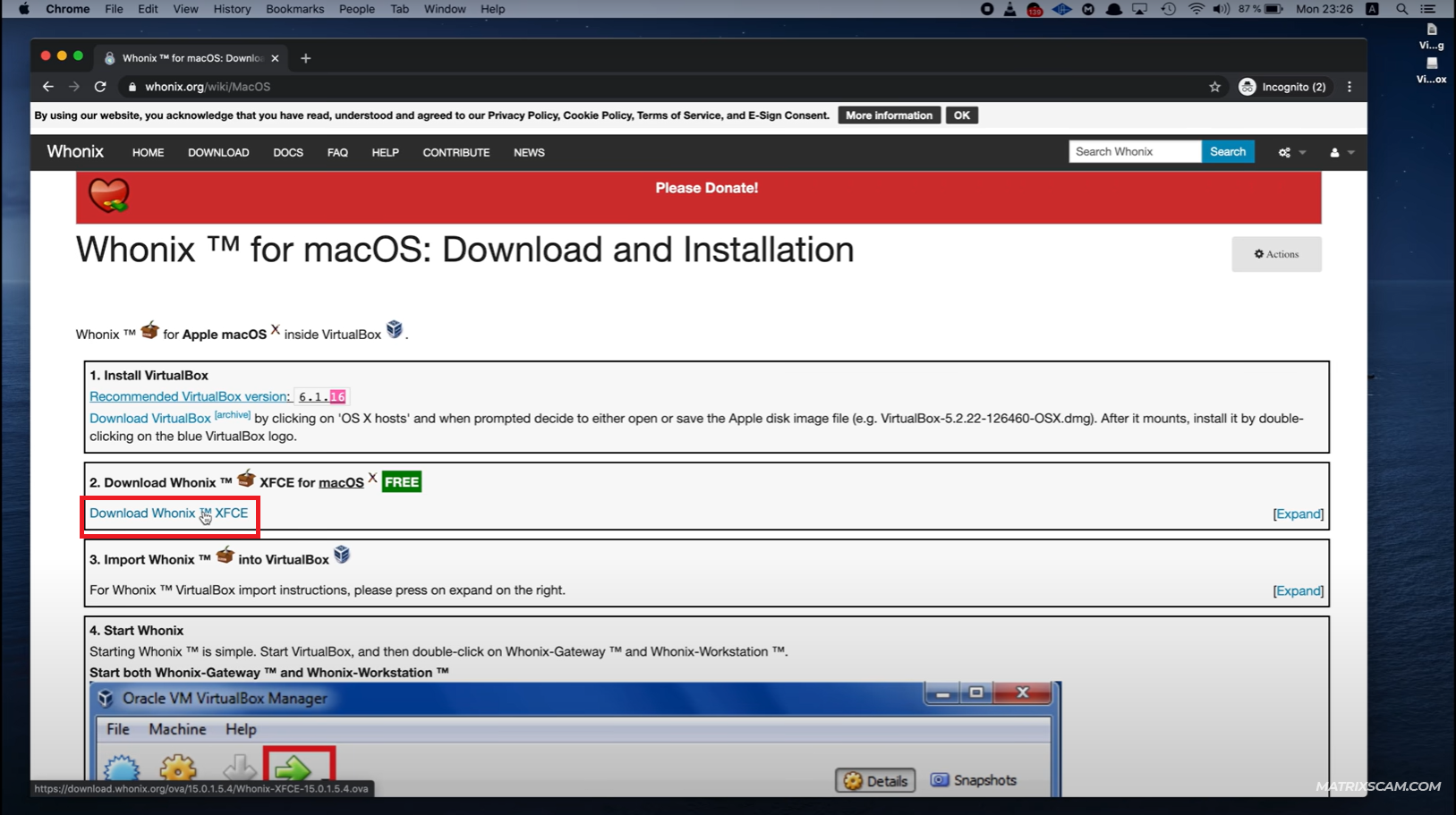Click DOCS in Whonix navigation
Screen dimensions: 1456x815
click(288, 153)
